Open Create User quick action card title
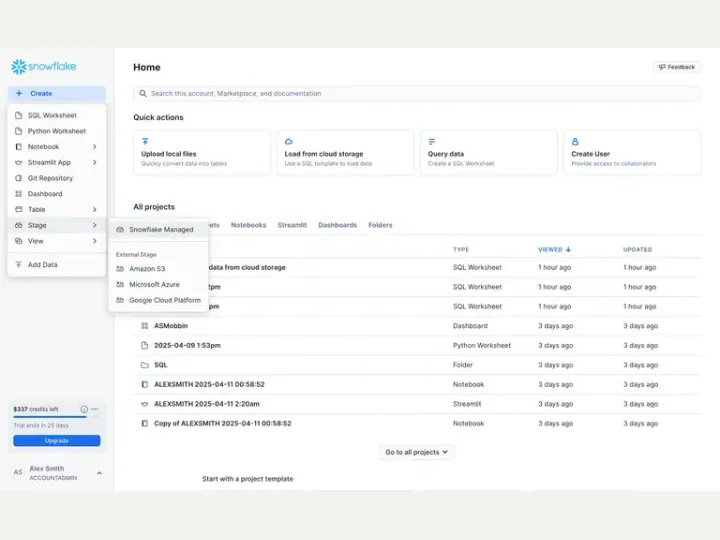 click(x=591, y=154)
